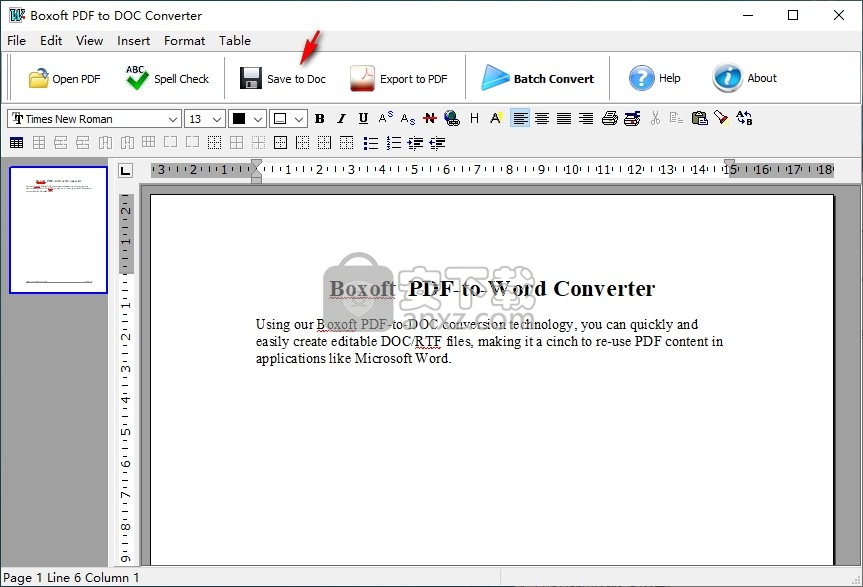Screen dimensions: 863x587
Task: Open the black text color dropdown
Action: 258,119
